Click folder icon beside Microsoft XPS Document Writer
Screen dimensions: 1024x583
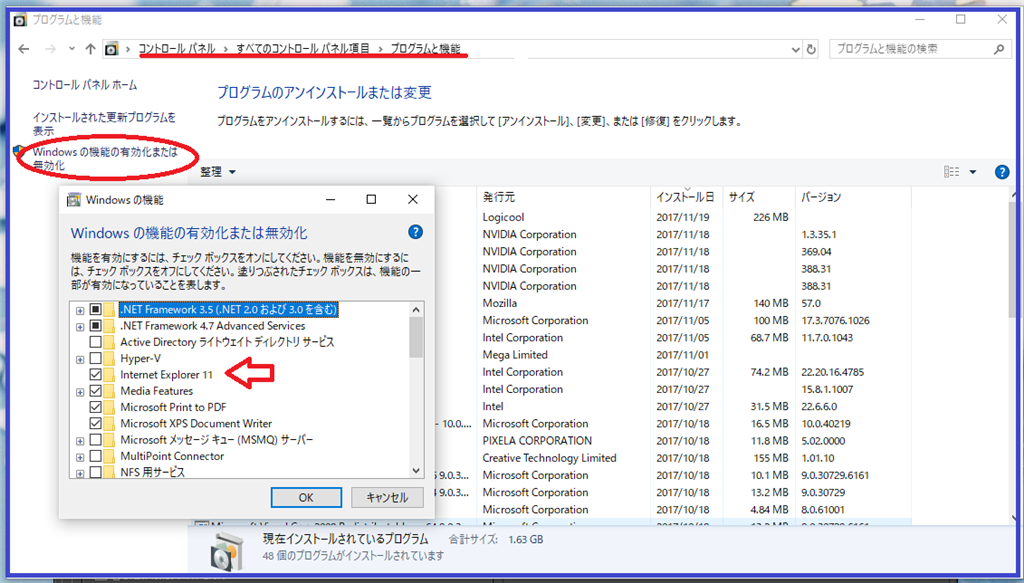(109, 424)
